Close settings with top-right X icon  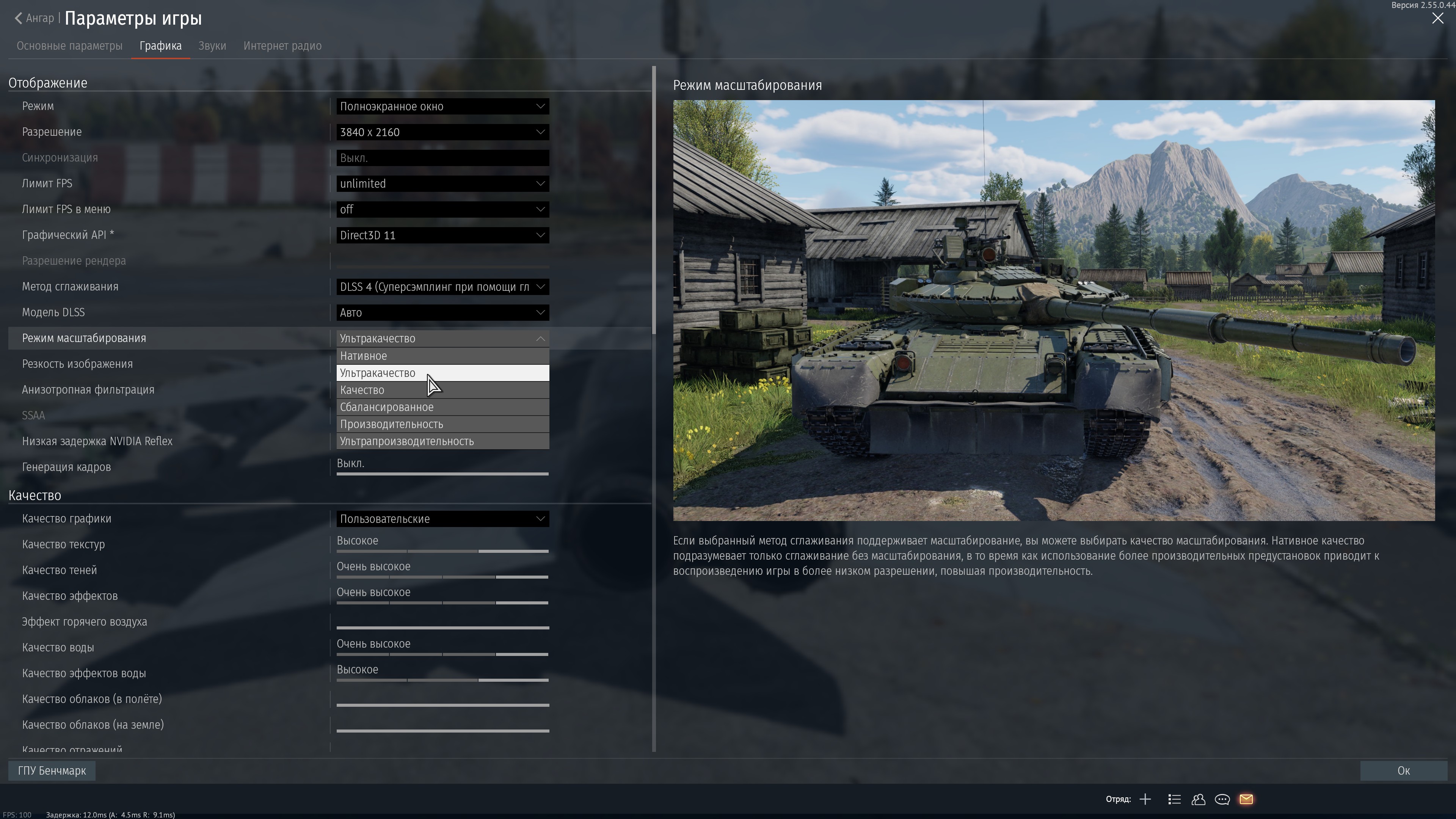point(1437,18)
